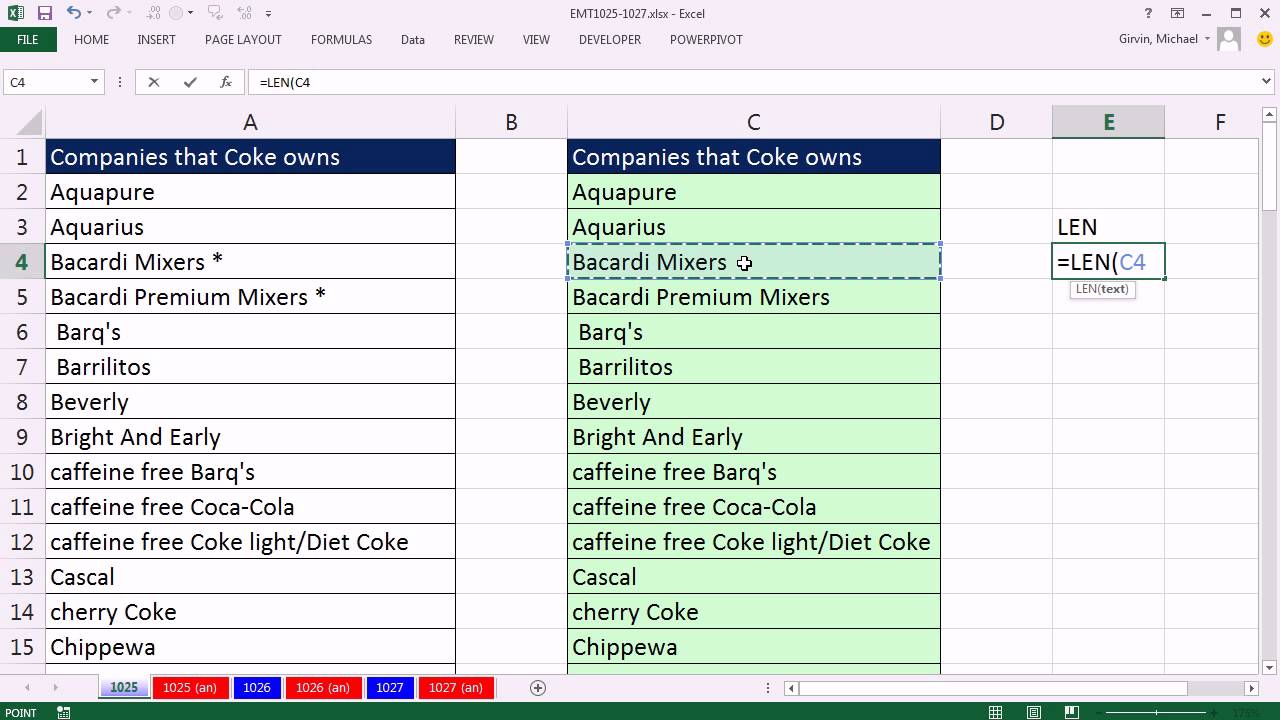Viewport: 1280px width, 720px height.
Task: Expand the formula bar
Action: (1267, 82)
